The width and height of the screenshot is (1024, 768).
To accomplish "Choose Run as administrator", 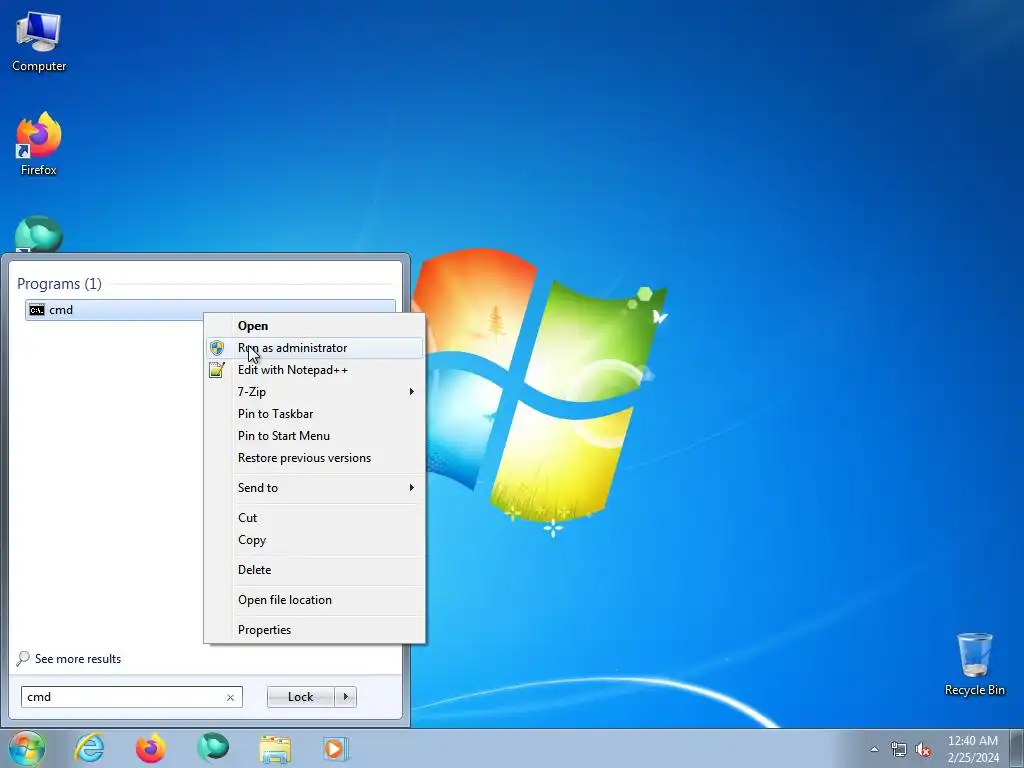I will point(314,348).
